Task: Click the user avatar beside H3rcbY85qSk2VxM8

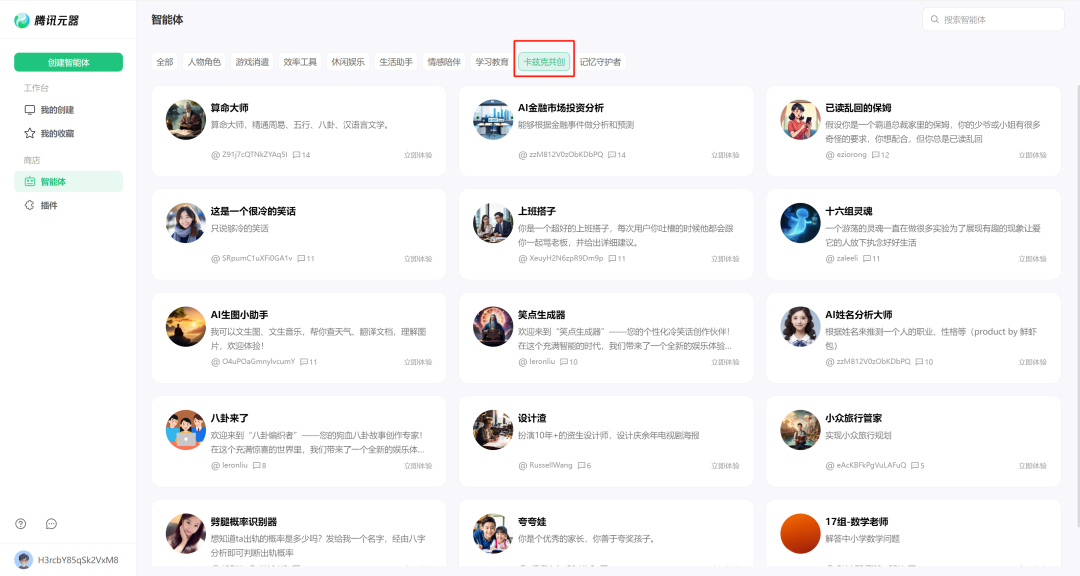Action: pyautogui.click(x=23, y=559)
